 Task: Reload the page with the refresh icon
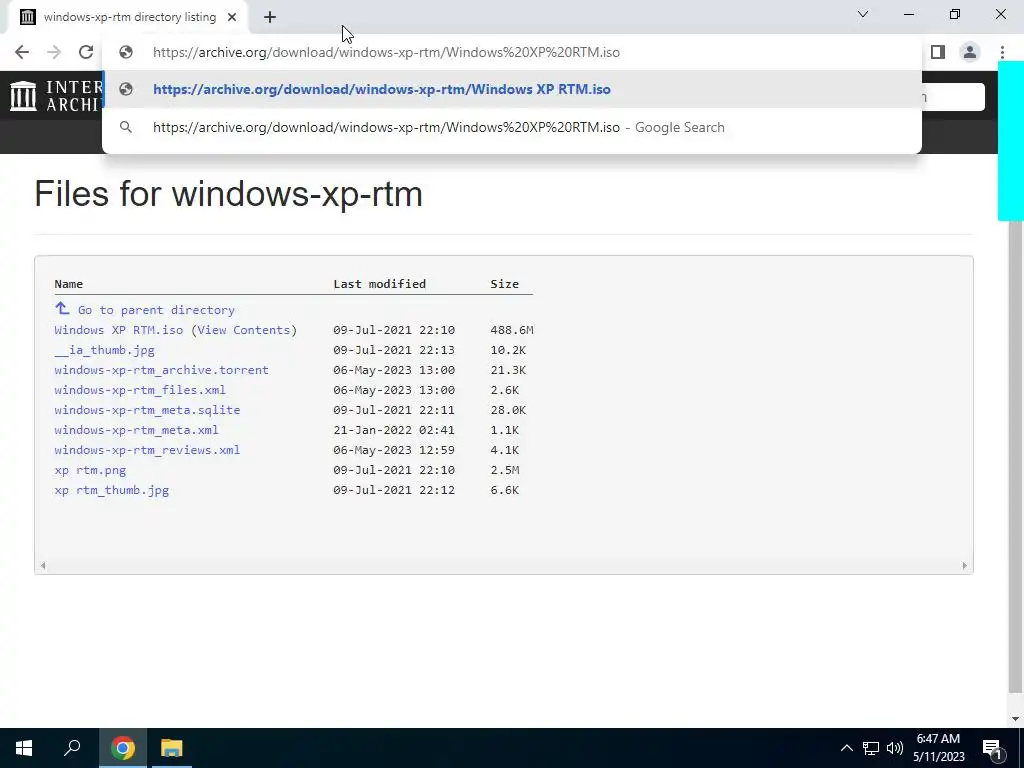pyautogui.click(x=86, y=52)
